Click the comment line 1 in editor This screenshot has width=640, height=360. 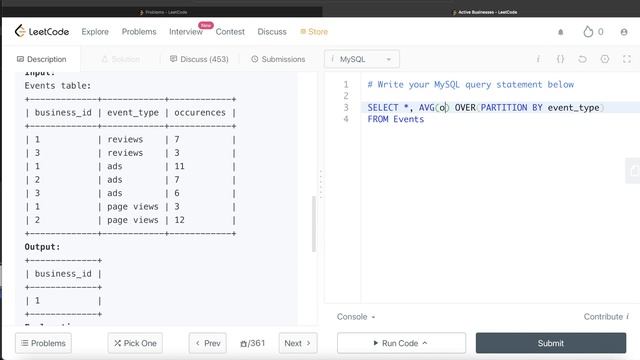tap(470, 84)
